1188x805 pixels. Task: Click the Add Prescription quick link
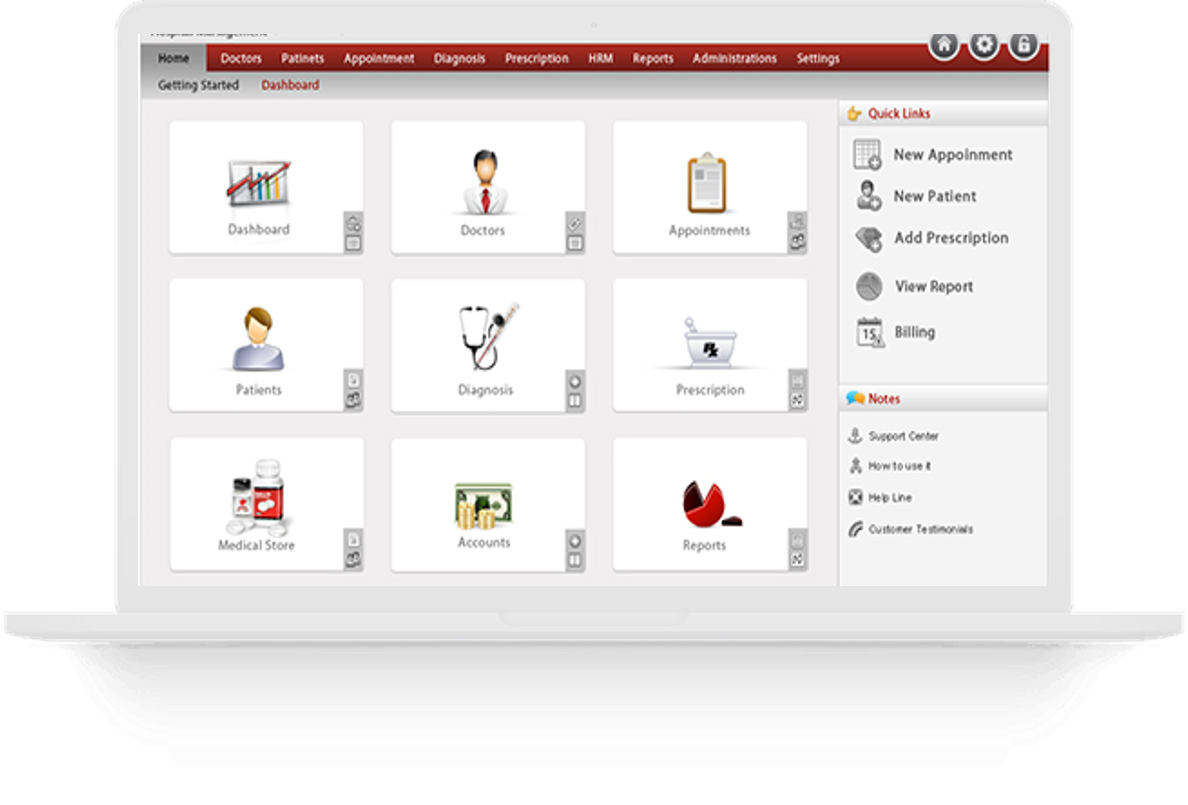point(950,238)
